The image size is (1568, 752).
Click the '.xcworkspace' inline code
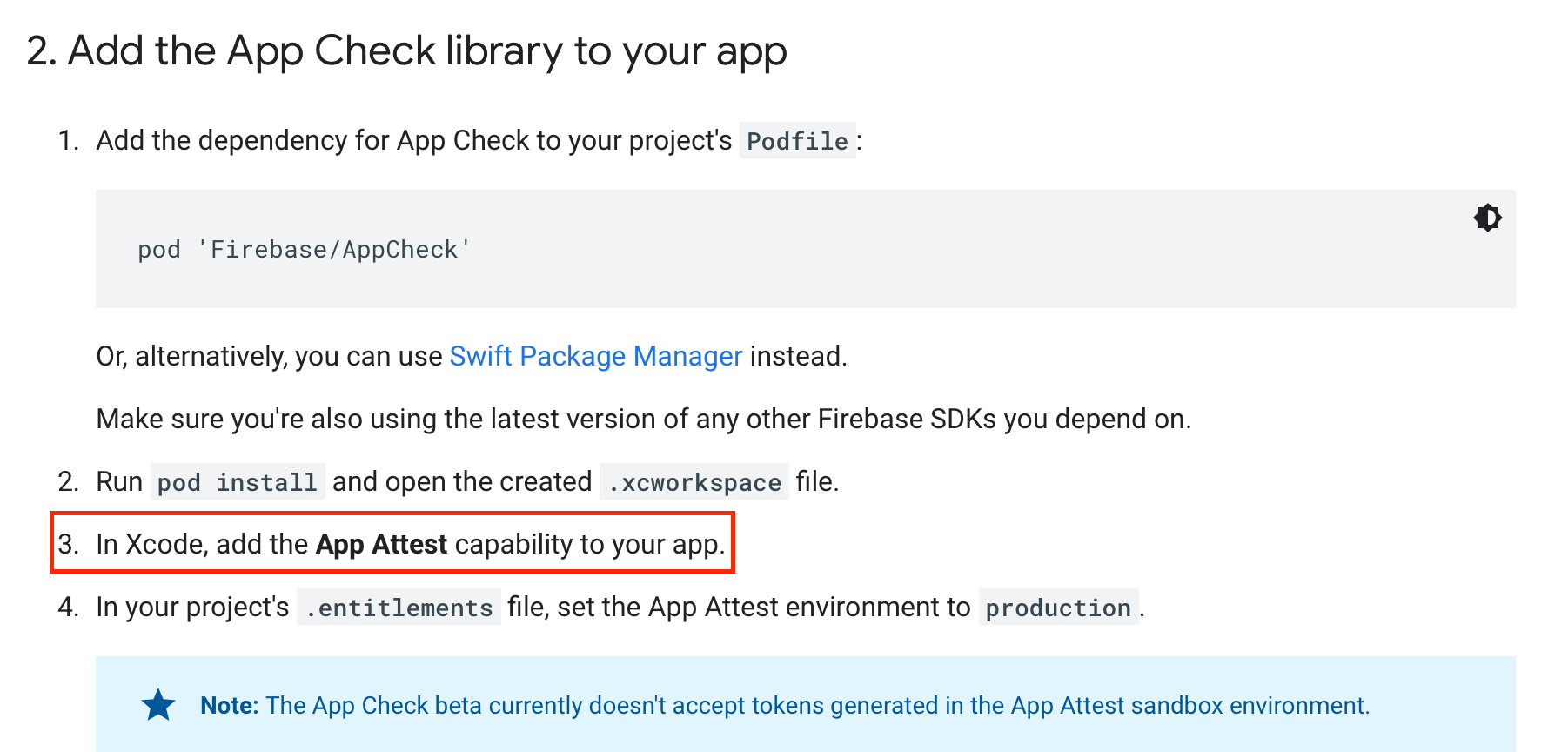(694, 482)
